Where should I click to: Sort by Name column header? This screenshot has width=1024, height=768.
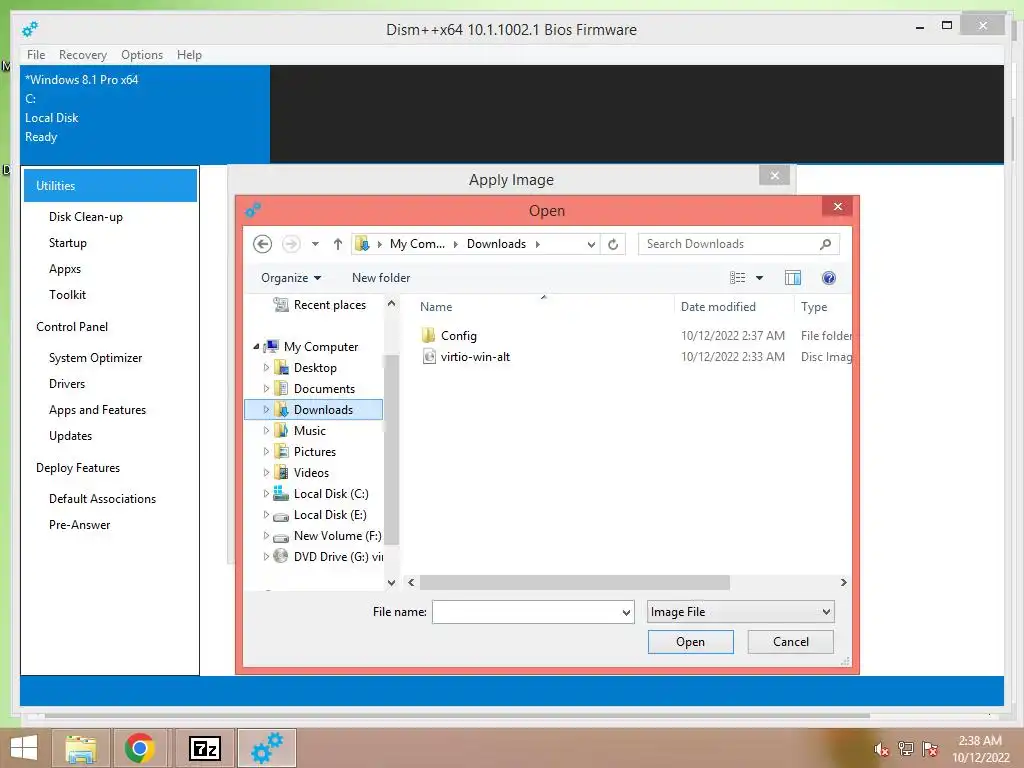[436, 307]
